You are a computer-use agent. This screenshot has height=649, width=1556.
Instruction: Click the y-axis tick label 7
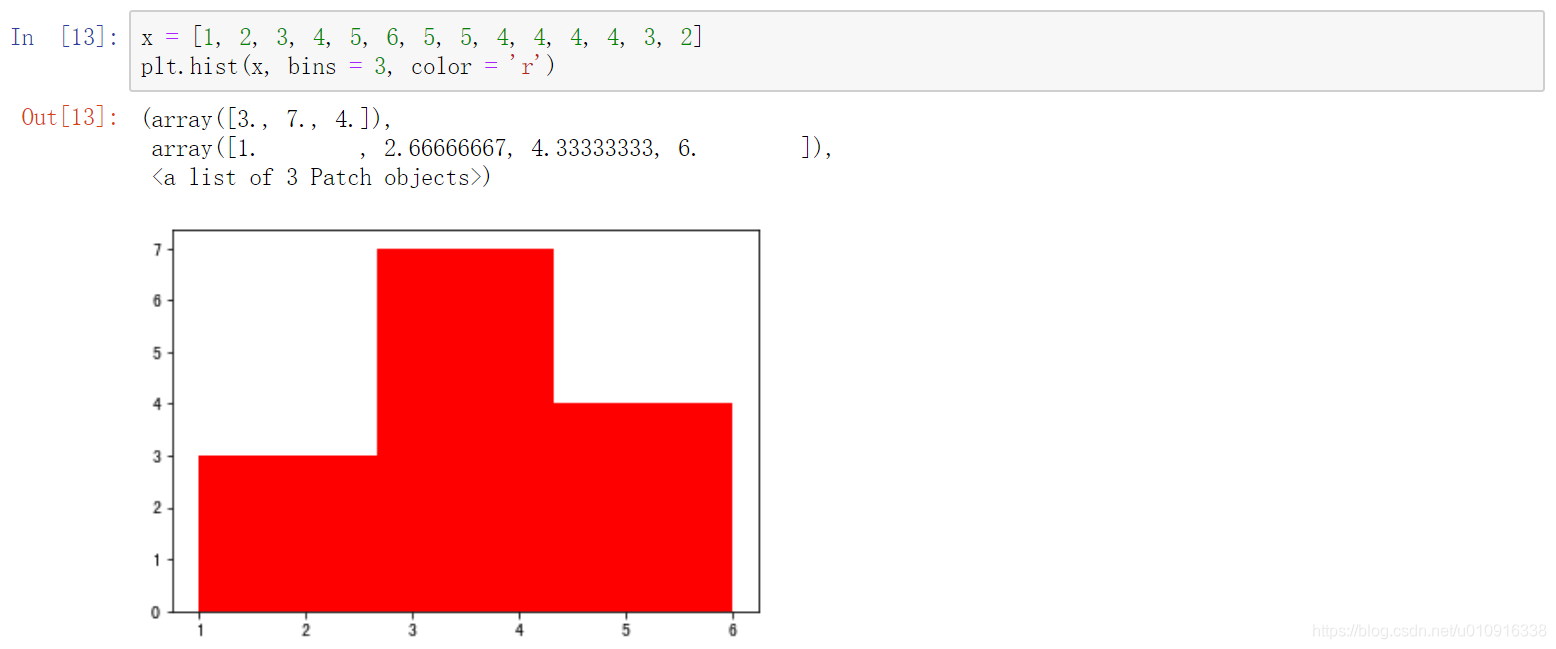click(157, 249)
